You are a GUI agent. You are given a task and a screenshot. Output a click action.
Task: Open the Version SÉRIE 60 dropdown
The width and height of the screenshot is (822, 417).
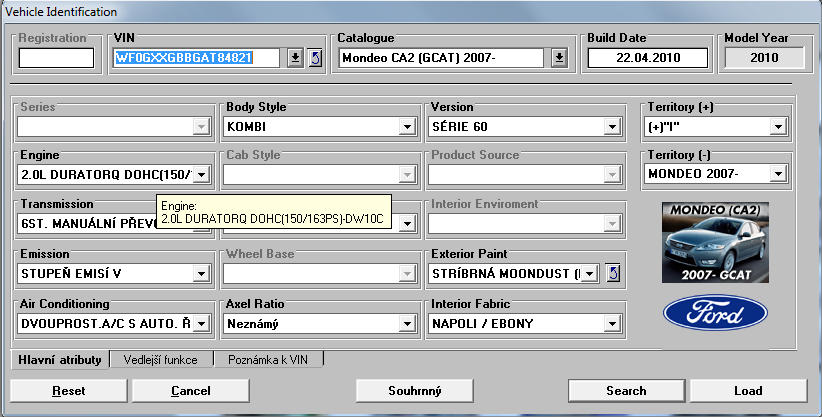click(610, 127)
